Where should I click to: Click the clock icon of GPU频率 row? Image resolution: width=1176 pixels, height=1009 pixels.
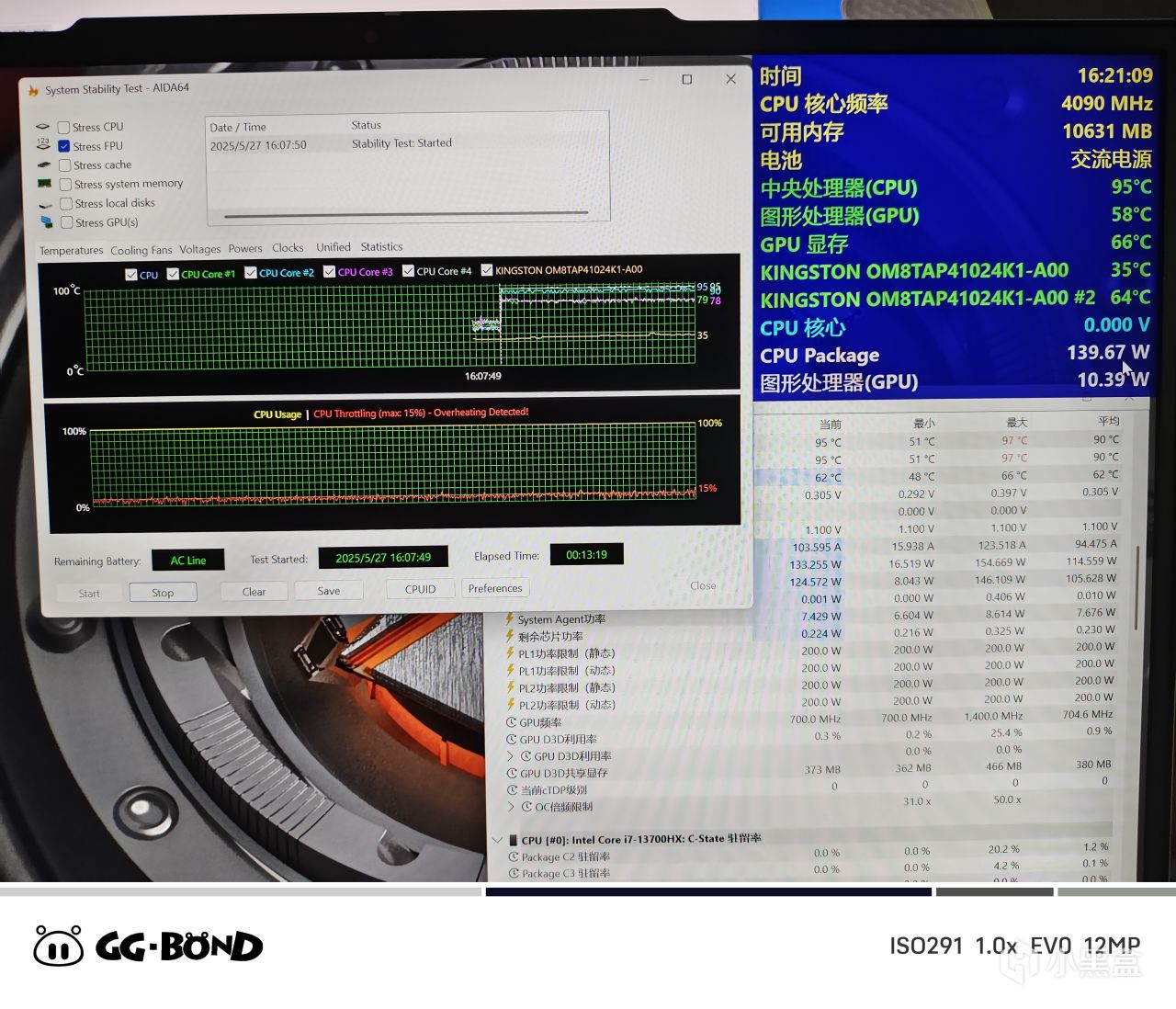[512, 722]
